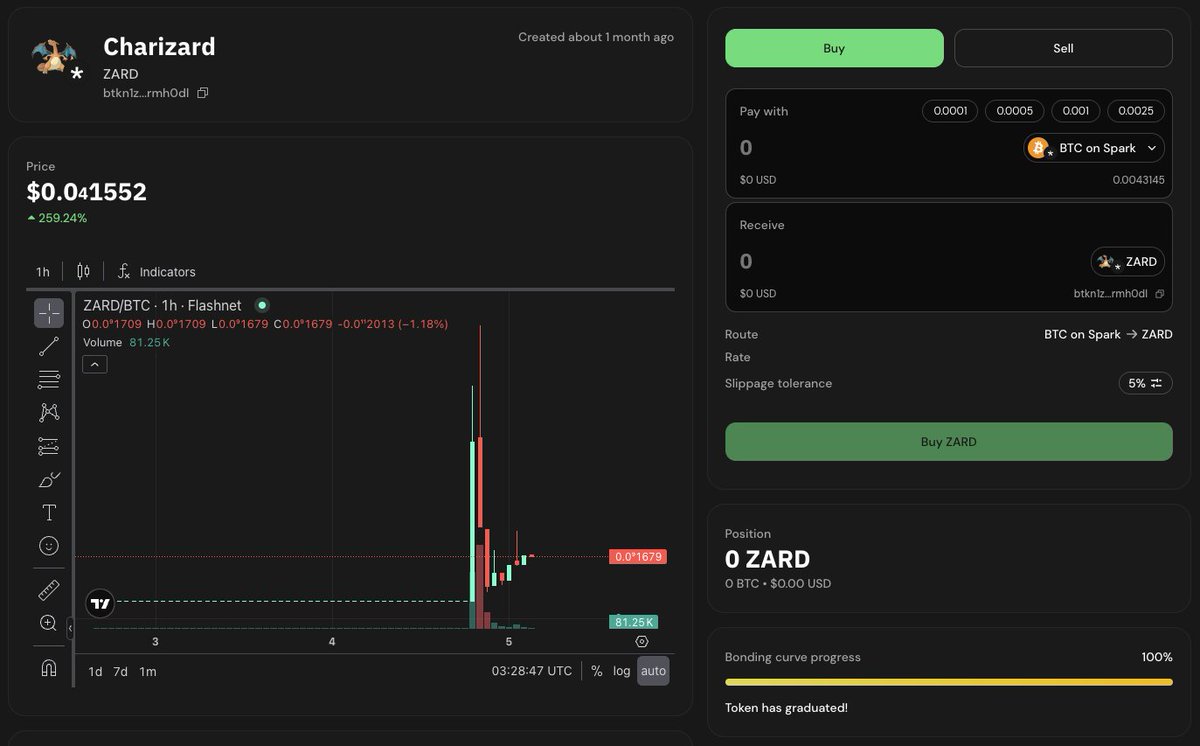This screenshot has height=746, width=1200.
Task: Click the 03:28:47 UTC timezone clock
Action: (x=532, y=671)
